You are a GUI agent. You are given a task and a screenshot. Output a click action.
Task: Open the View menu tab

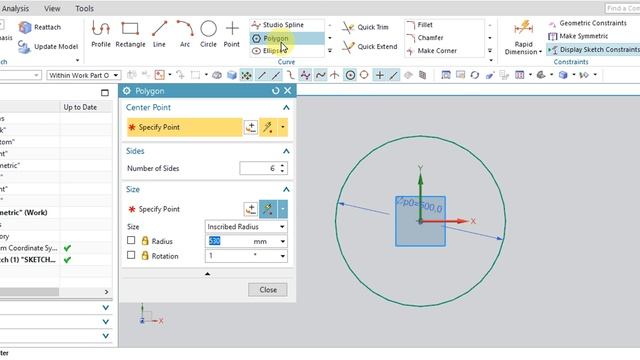tap(52, 8)
